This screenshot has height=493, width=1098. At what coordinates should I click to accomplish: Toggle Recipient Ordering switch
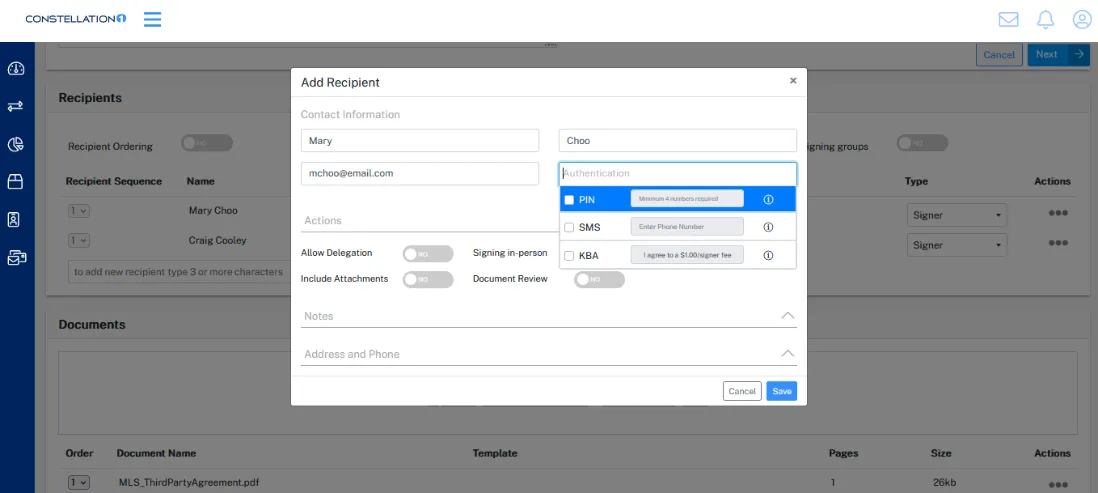(207, 143)
